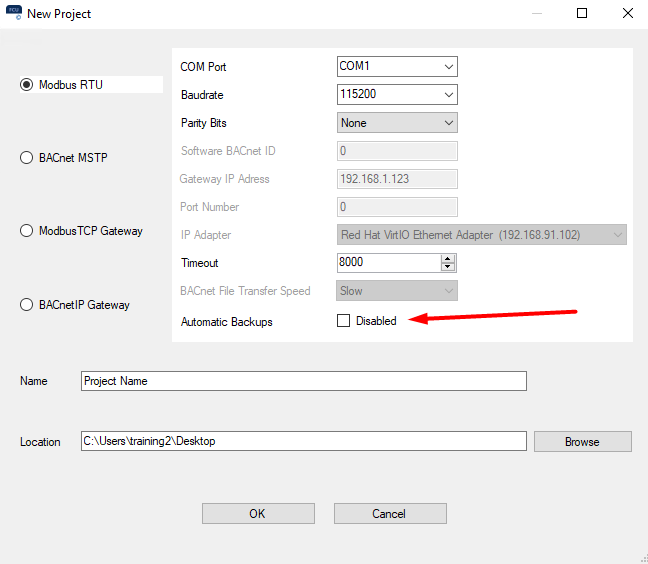Screen dimensions: 648x564
Task: Pick the BACnetIP Gateway option
Action: [x=27, y=305]
